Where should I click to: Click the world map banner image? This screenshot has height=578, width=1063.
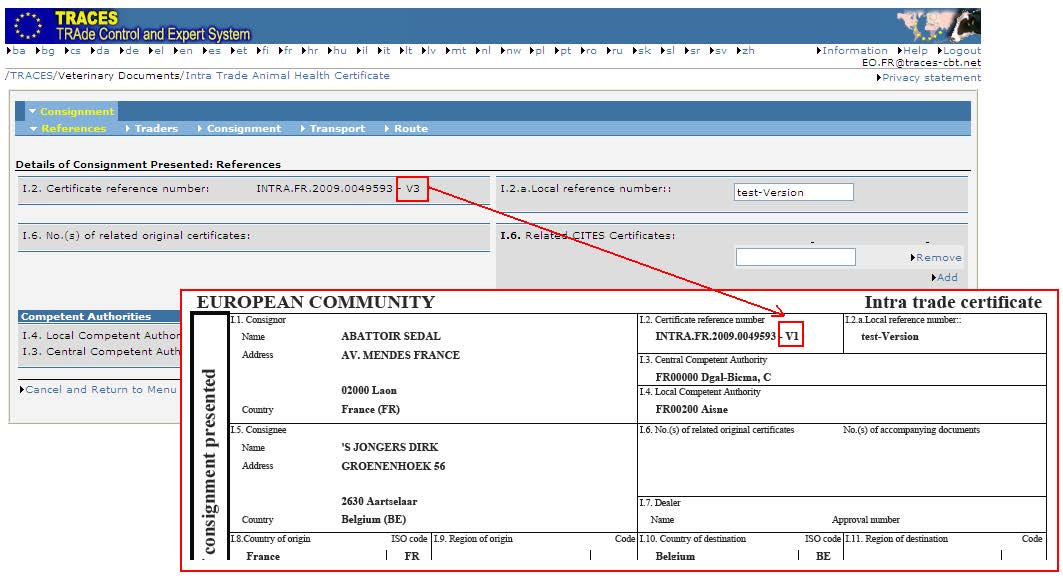coord(938,26)
